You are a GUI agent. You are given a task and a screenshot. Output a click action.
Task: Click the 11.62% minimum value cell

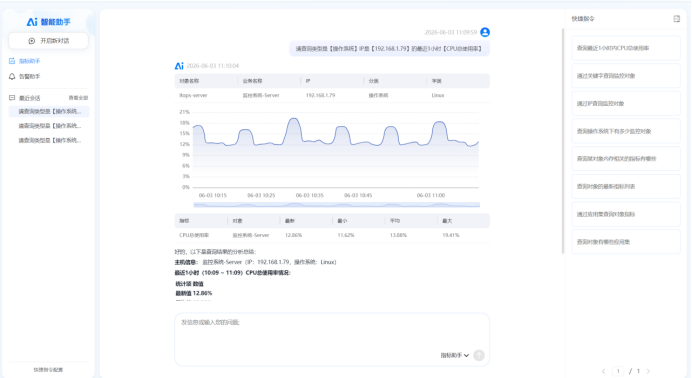346,235
